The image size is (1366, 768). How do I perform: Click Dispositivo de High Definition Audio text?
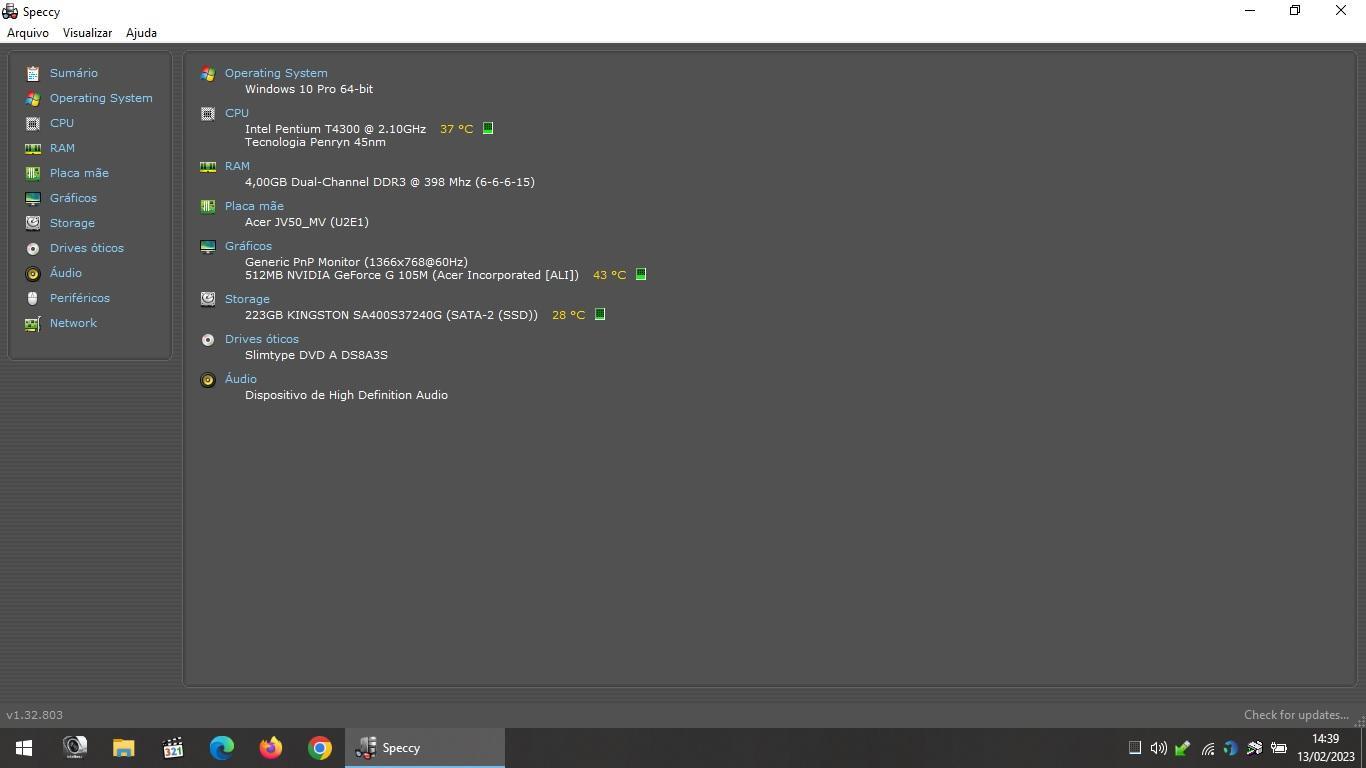(346, 395)
